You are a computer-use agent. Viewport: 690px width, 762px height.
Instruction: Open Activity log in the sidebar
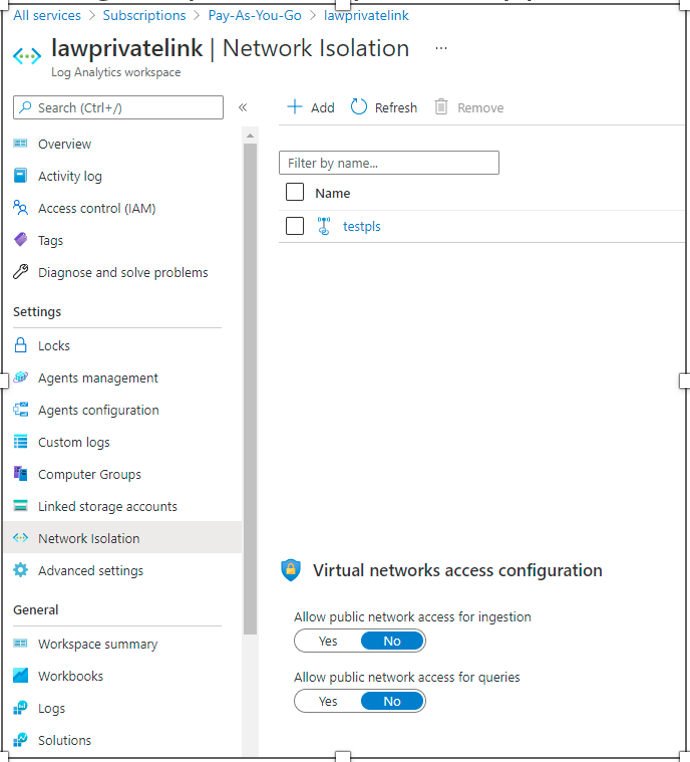tap(70, 176)
